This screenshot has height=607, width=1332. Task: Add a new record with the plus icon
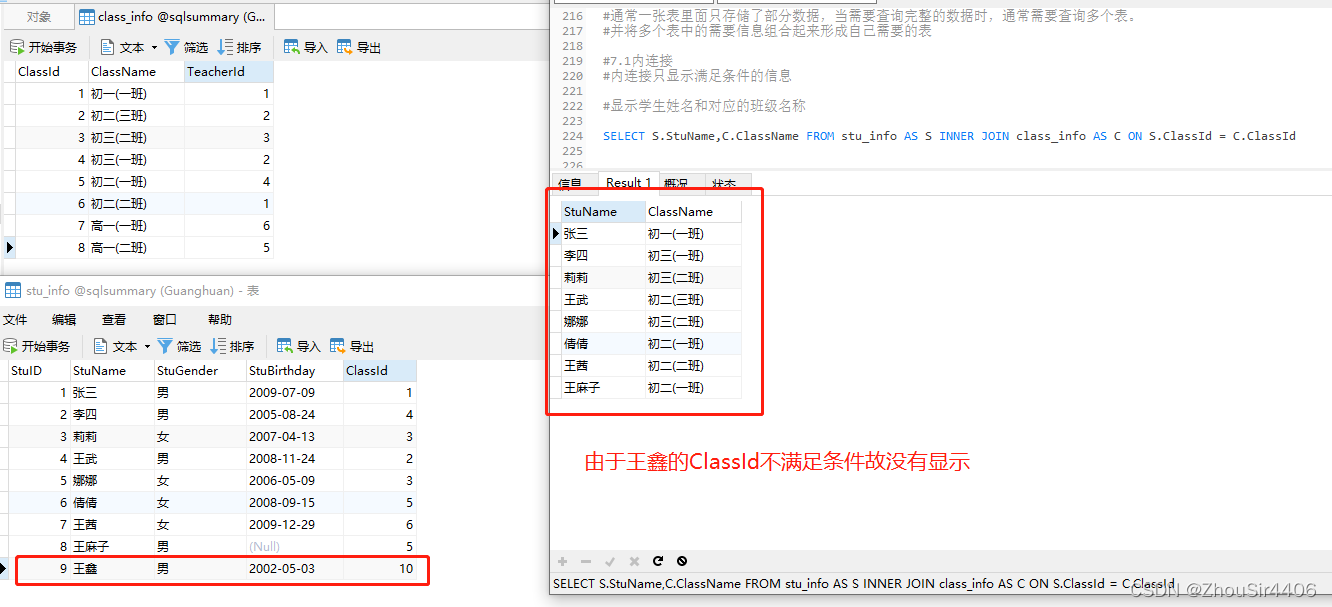(562, 561)
